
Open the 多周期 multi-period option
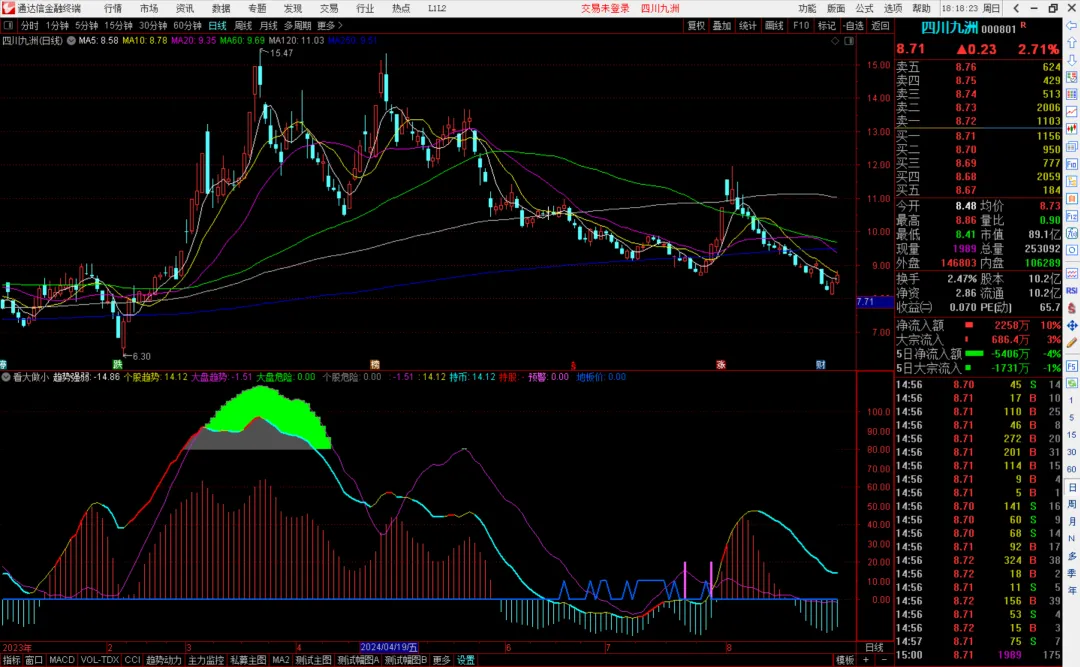click(x=298, y=25)
